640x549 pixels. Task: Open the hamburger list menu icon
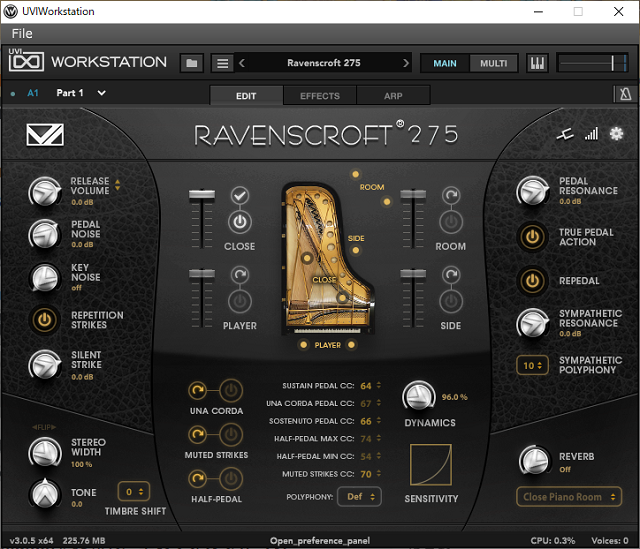click(x=222, y=63)
